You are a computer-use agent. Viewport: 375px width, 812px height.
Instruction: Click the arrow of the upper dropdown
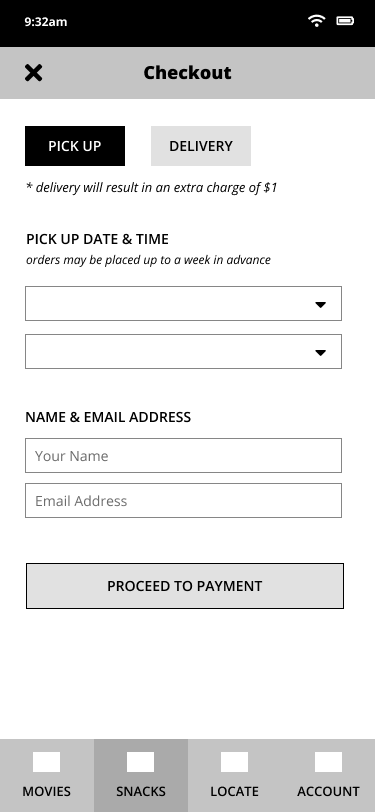321,304
